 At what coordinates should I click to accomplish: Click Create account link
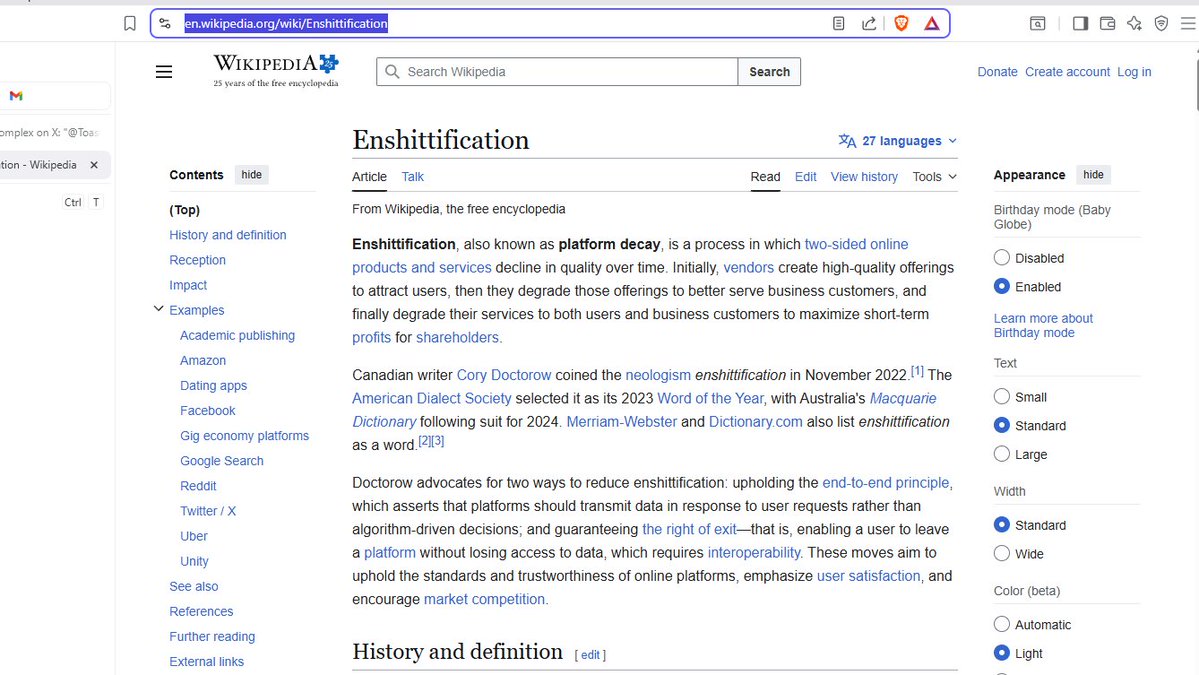[1067, 72]
